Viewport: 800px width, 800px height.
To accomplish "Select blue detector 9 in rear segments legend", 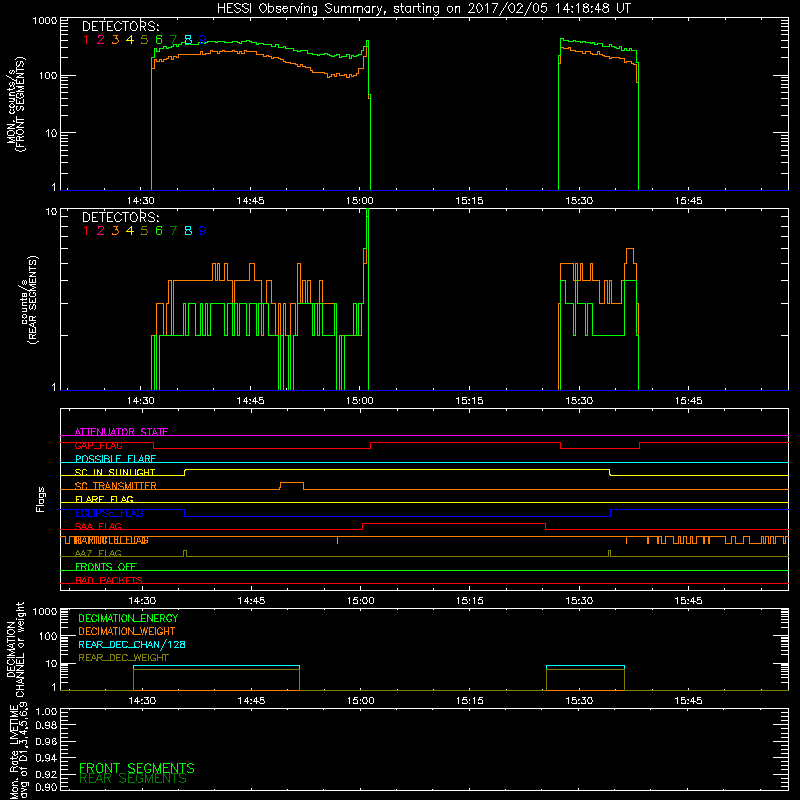I will [203, 231].
